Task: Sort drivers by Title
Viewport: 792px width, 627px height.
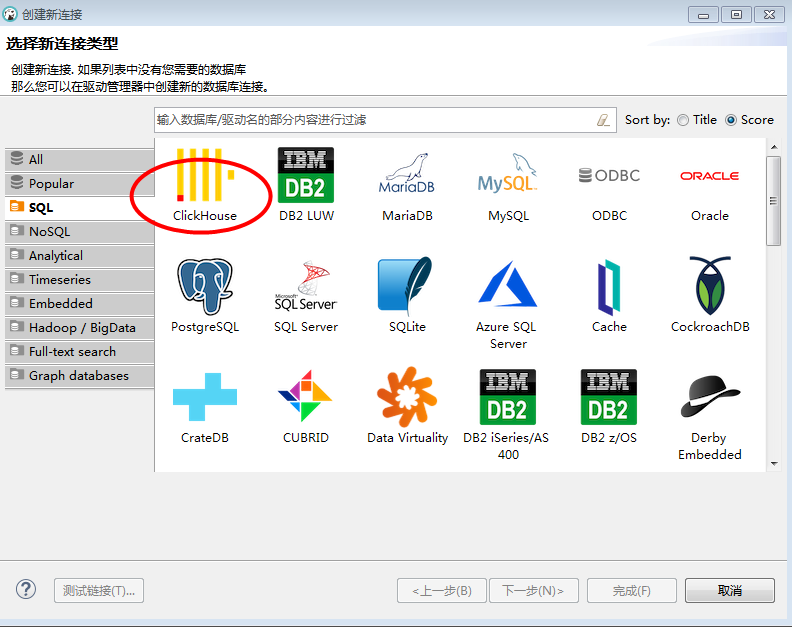Action: tap(697, 120)
